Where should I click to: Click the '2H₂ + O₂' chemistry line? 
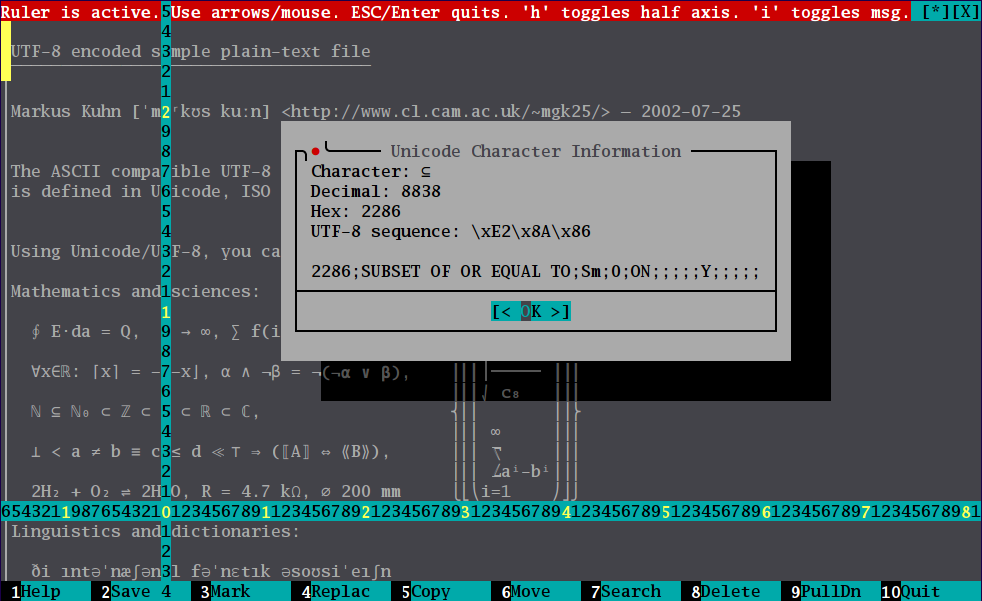coord(215,491)
